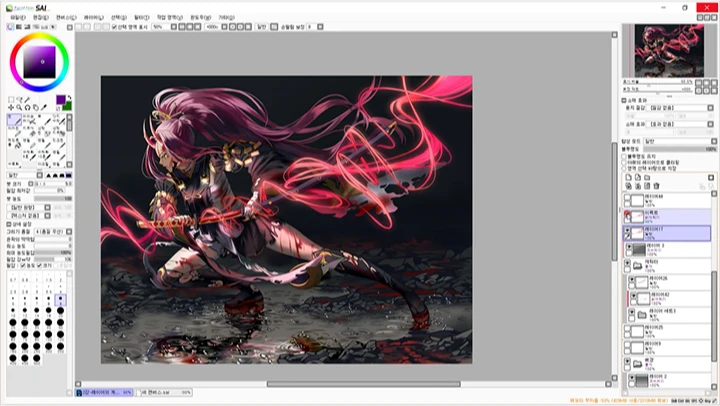
Task: Open the layer blend mode dropdown
Action: tap(714, 141)
